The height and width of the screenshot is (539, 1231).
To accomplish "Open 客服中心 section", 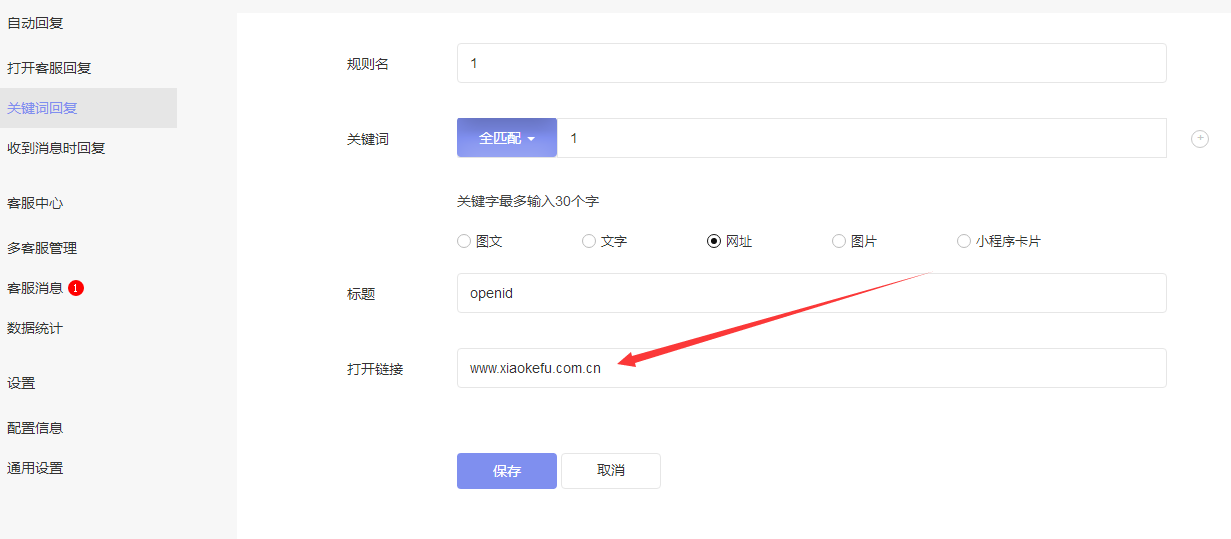I will pos(35,203).
